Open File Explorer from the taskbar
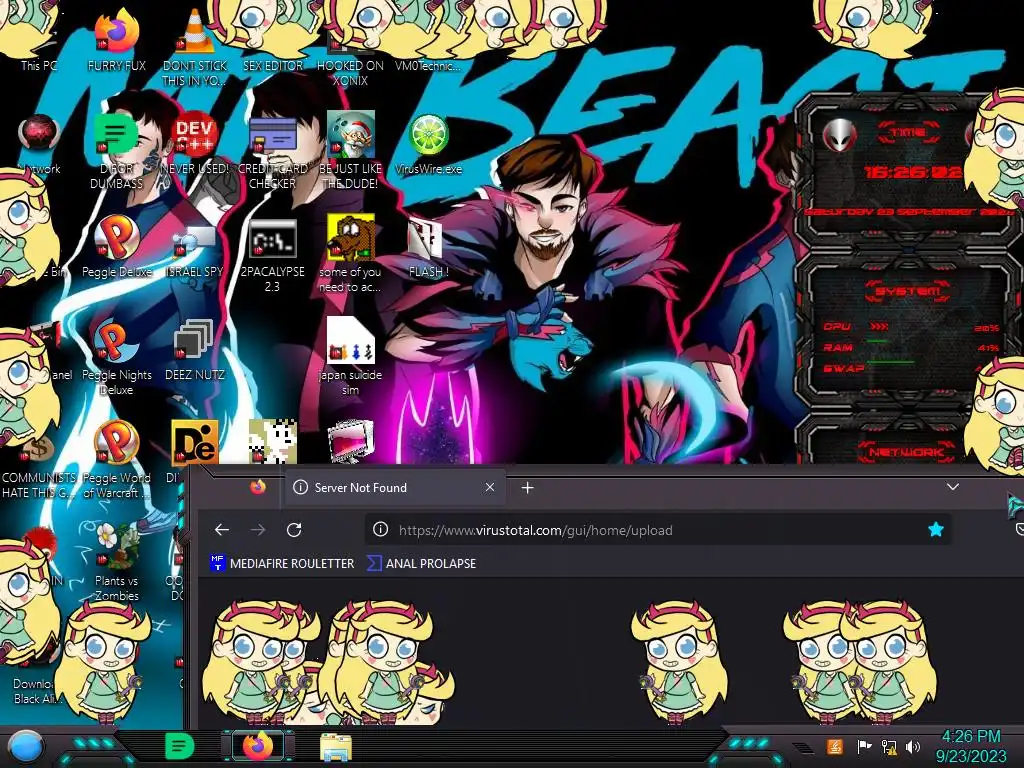 [x=336, y=748]
